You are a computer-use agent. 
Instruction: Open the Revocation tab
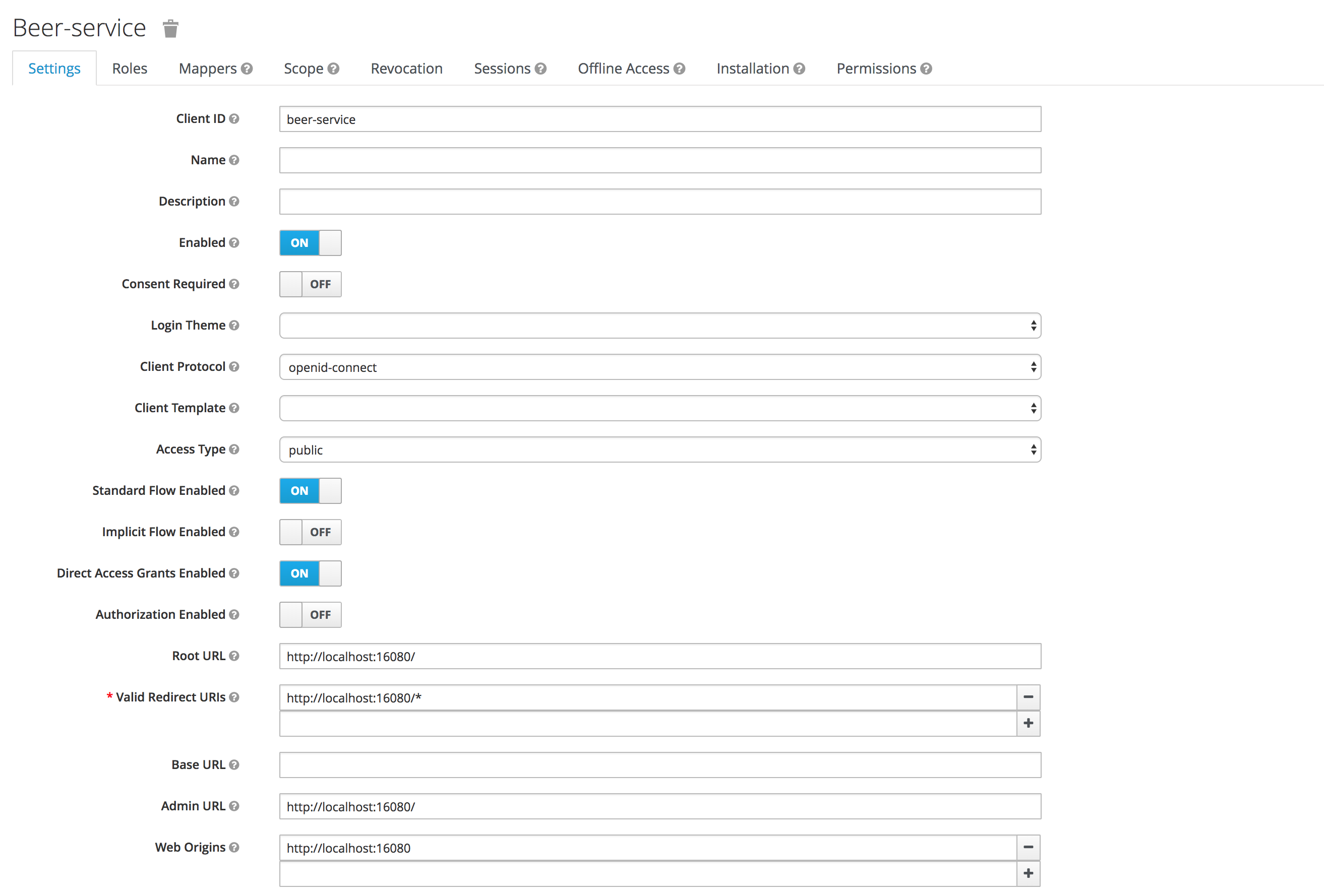406,69
